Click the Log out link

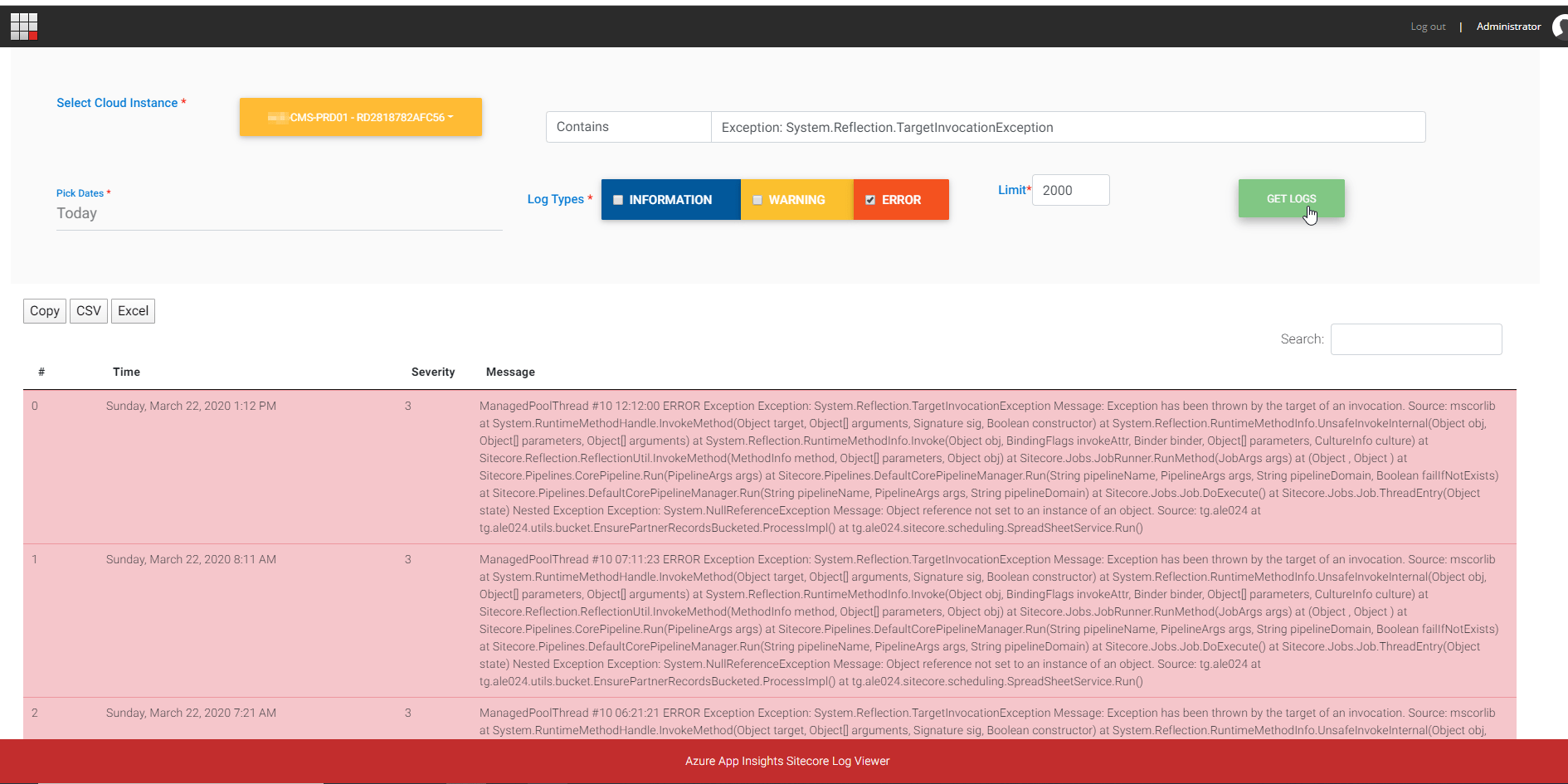coord(1428,26)
